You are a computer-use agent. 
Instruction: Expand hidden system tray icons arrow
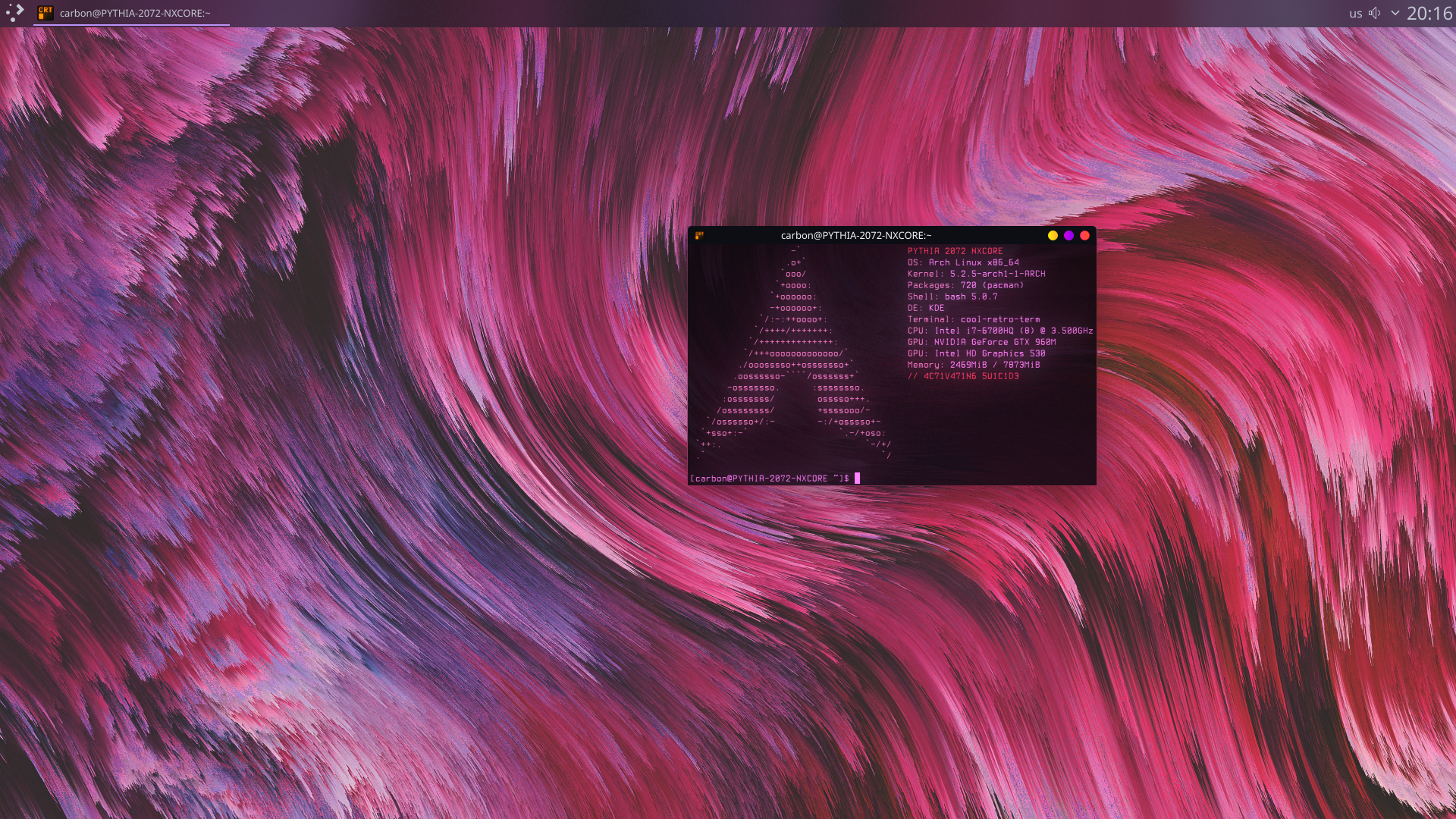pos(1395,13)
